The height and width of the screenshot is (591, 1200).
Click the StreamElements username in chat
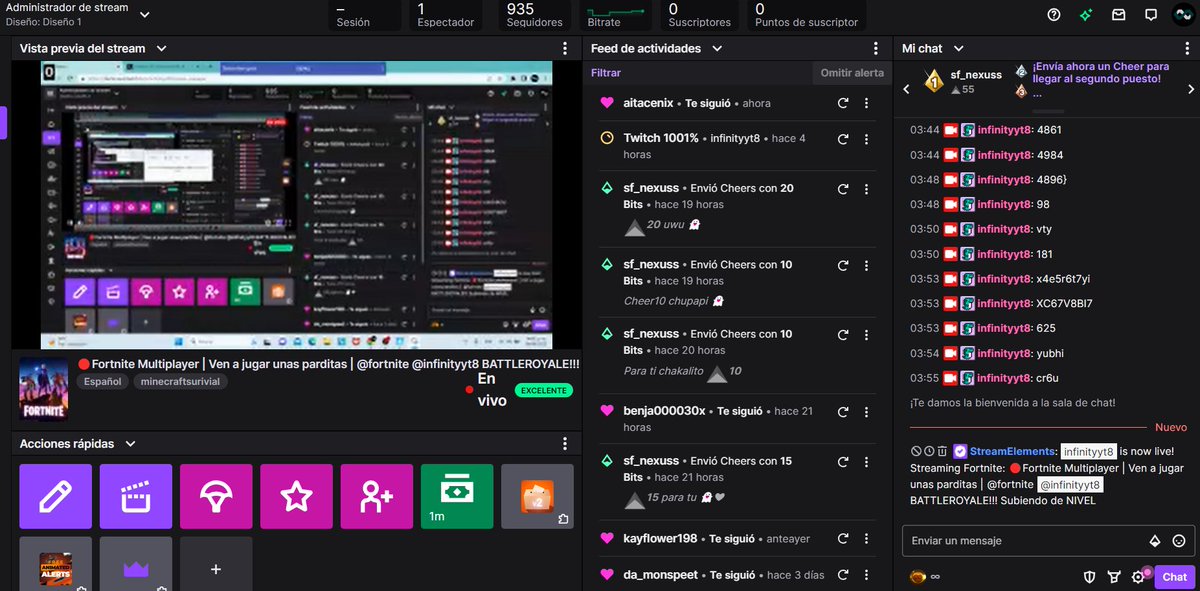[1012, 451]
